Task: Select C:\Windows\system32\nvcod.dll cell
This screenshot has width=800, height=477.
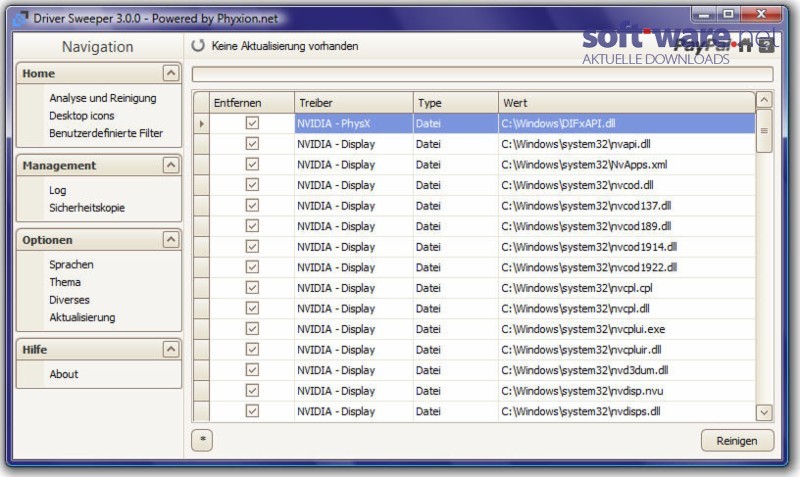Action: tap(627, 185)
